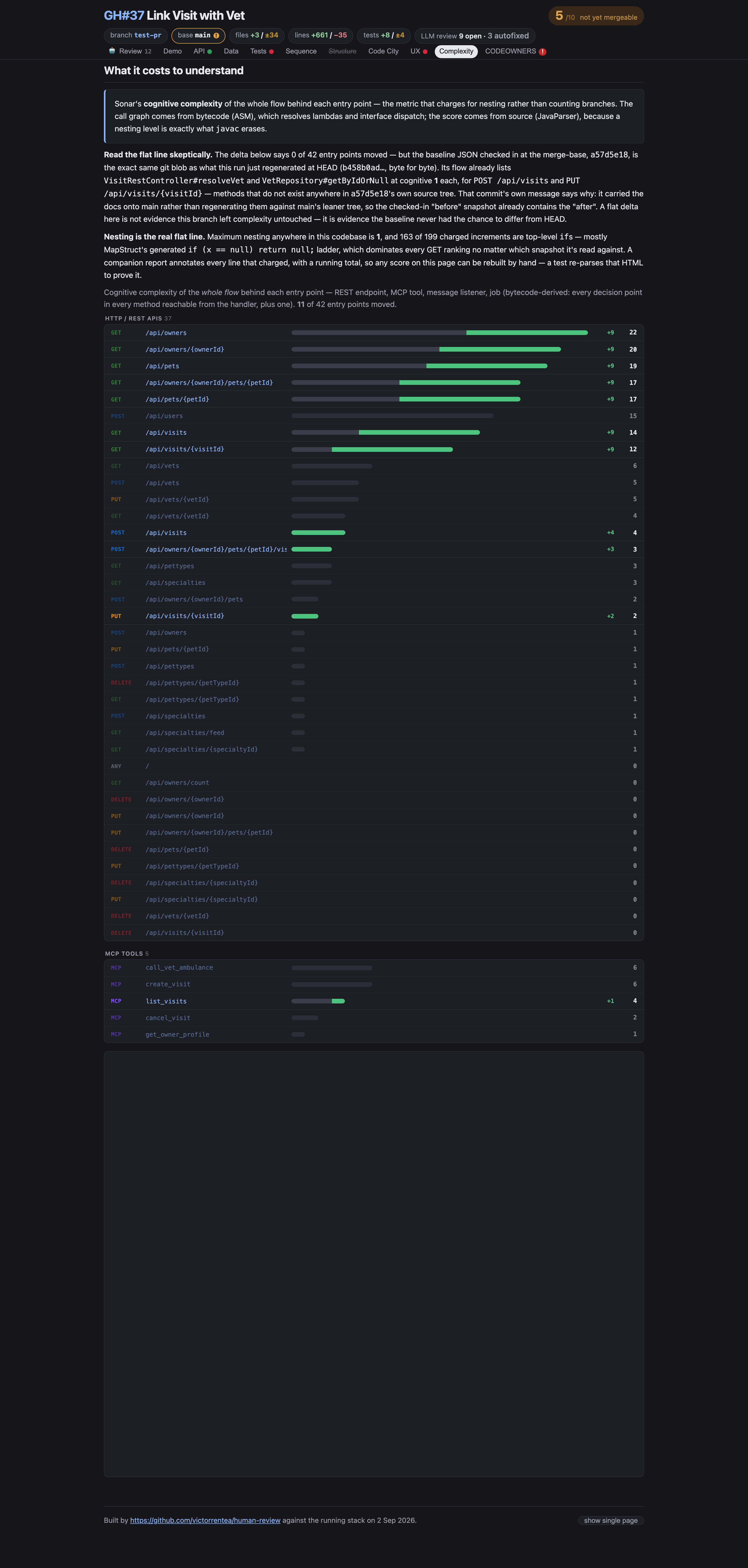This screenshot has height=1568, width=748.
Task: Select the DELETE /api/pettypes/{petTypeId} row
Action: click(374, 682)
